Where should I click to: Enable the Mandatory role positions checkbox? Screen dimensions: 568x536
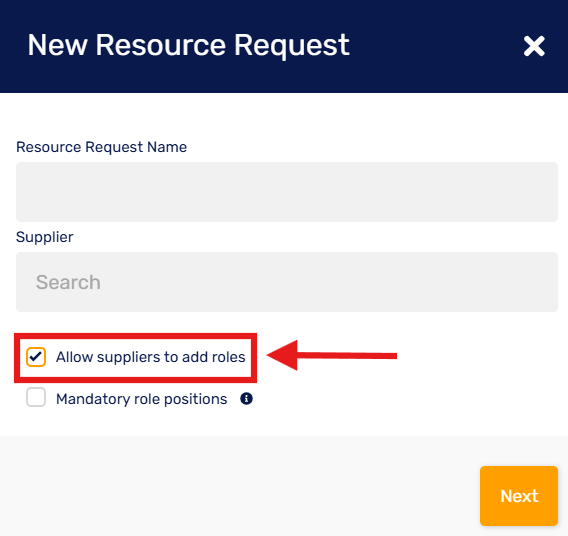point(36,397)
